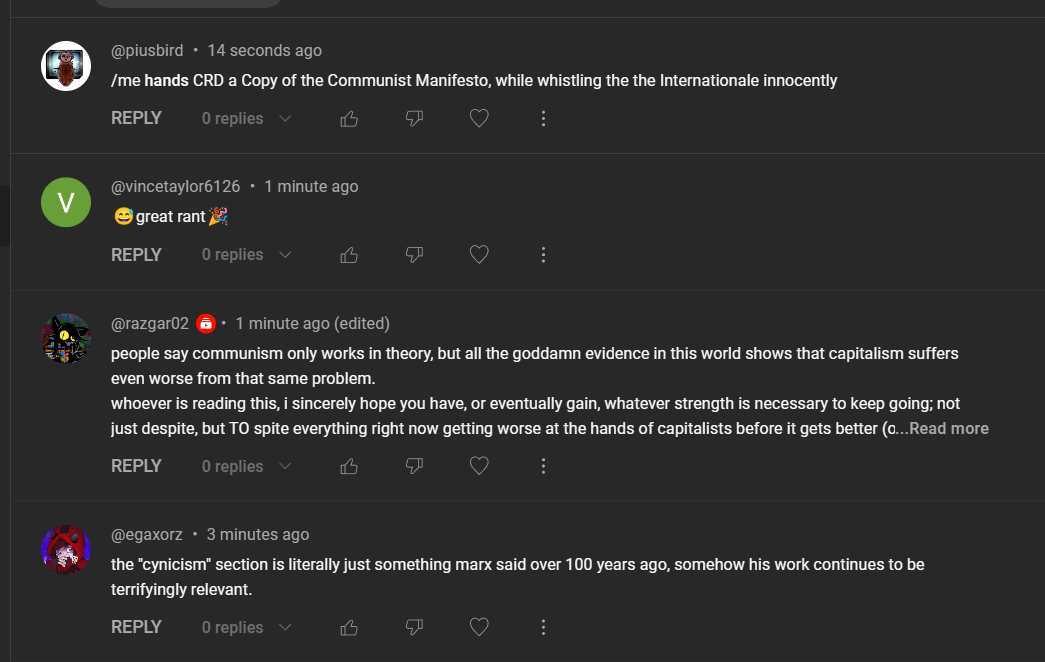Expand replies under @razgar02's comment
Image resolution: width=1045 pixels, height=662 pixels.
pos(246,466)
